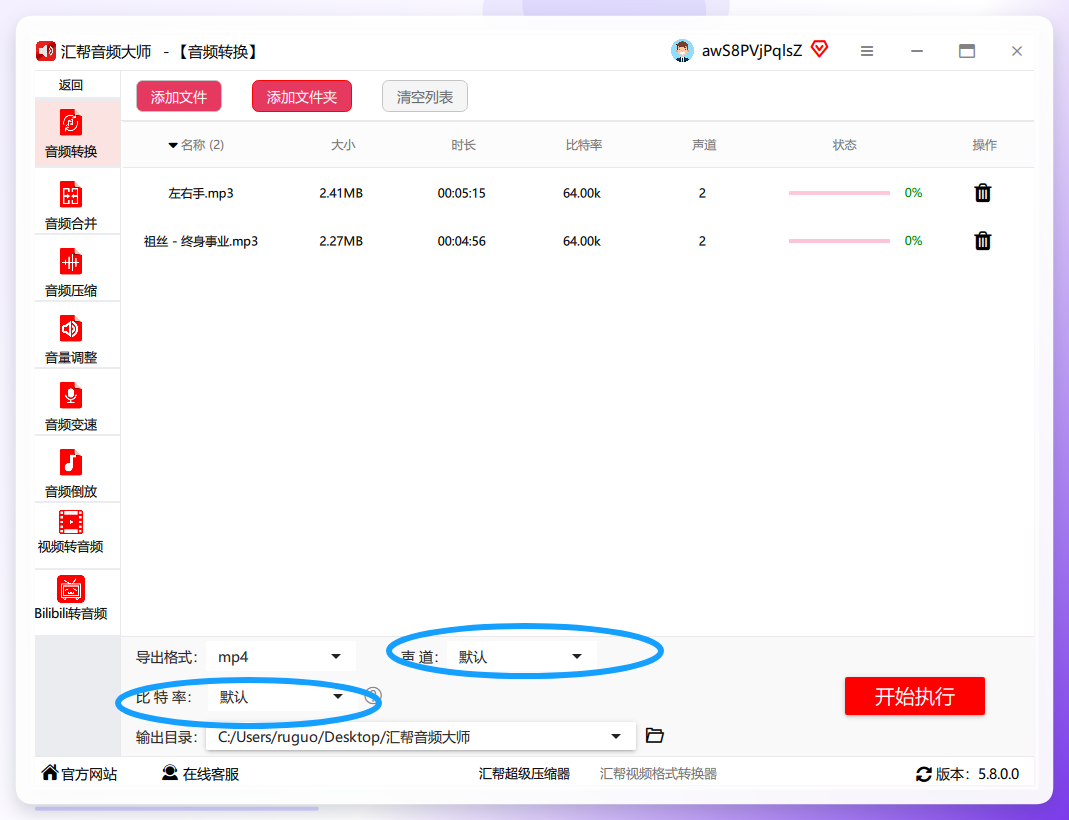Click the 2.27MB size cell
Screen dimensions: 1069x820
tap(341, 241)
